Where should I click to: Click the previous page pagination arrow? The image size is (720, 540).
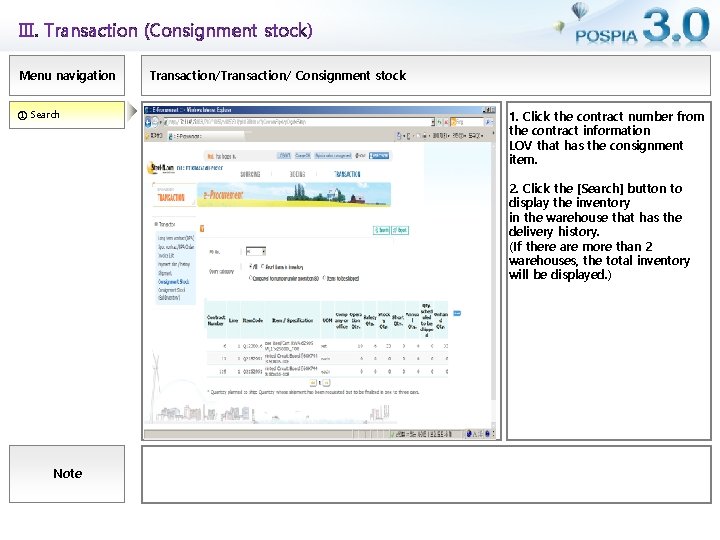coord(313,382)
